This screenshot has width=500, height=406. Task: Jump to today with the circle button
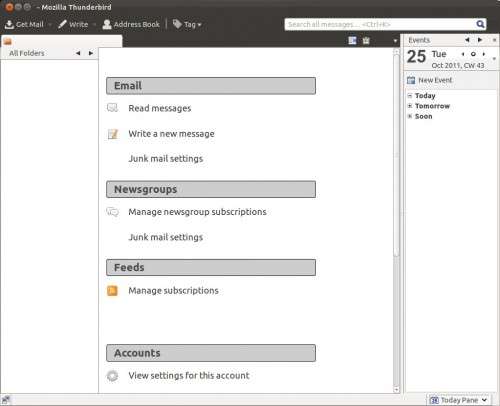coord(473,54)
